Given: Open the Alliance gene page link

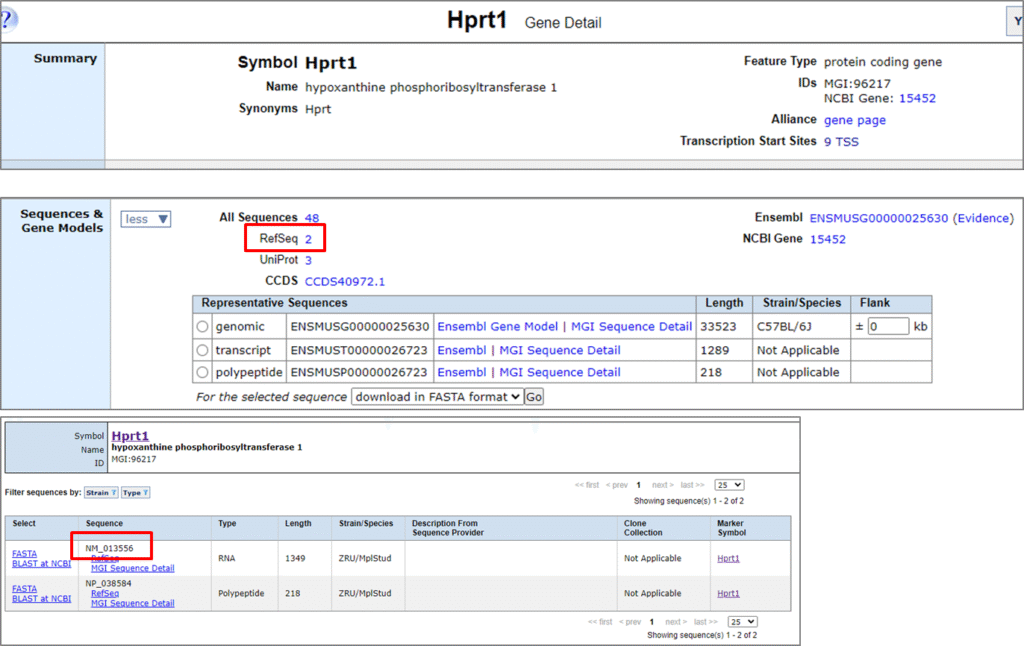Looking at the screenshot, I should pyautogui.click(x=854, y=120).
